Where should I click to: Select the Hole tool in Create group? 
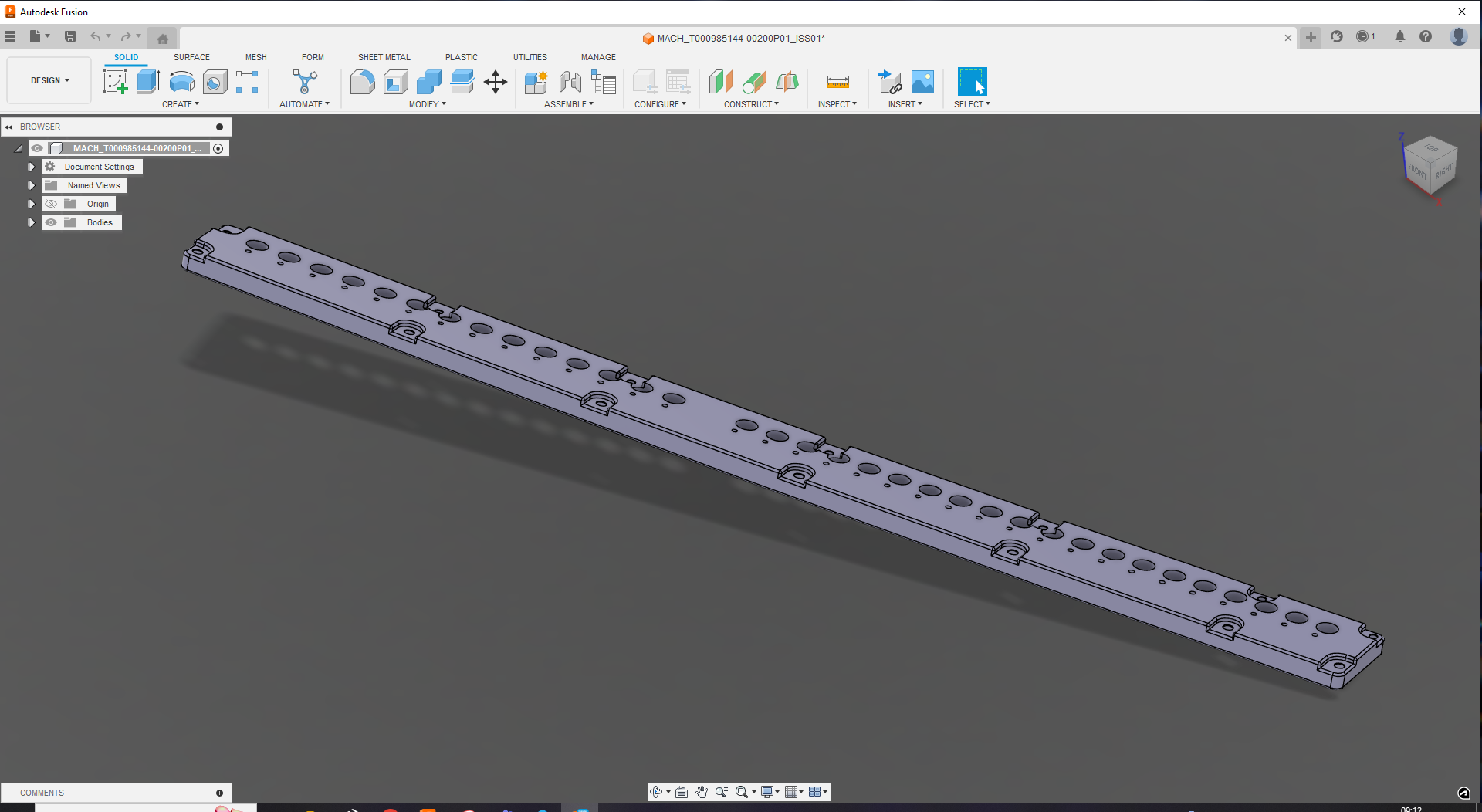(214, 83)
